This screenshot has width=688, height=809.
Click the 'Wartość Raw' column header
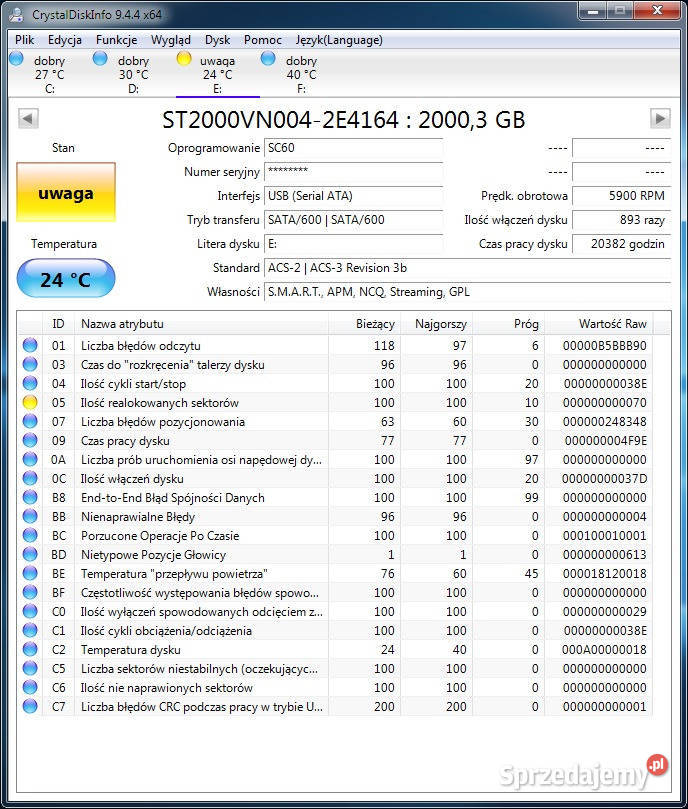click(612, 324)
